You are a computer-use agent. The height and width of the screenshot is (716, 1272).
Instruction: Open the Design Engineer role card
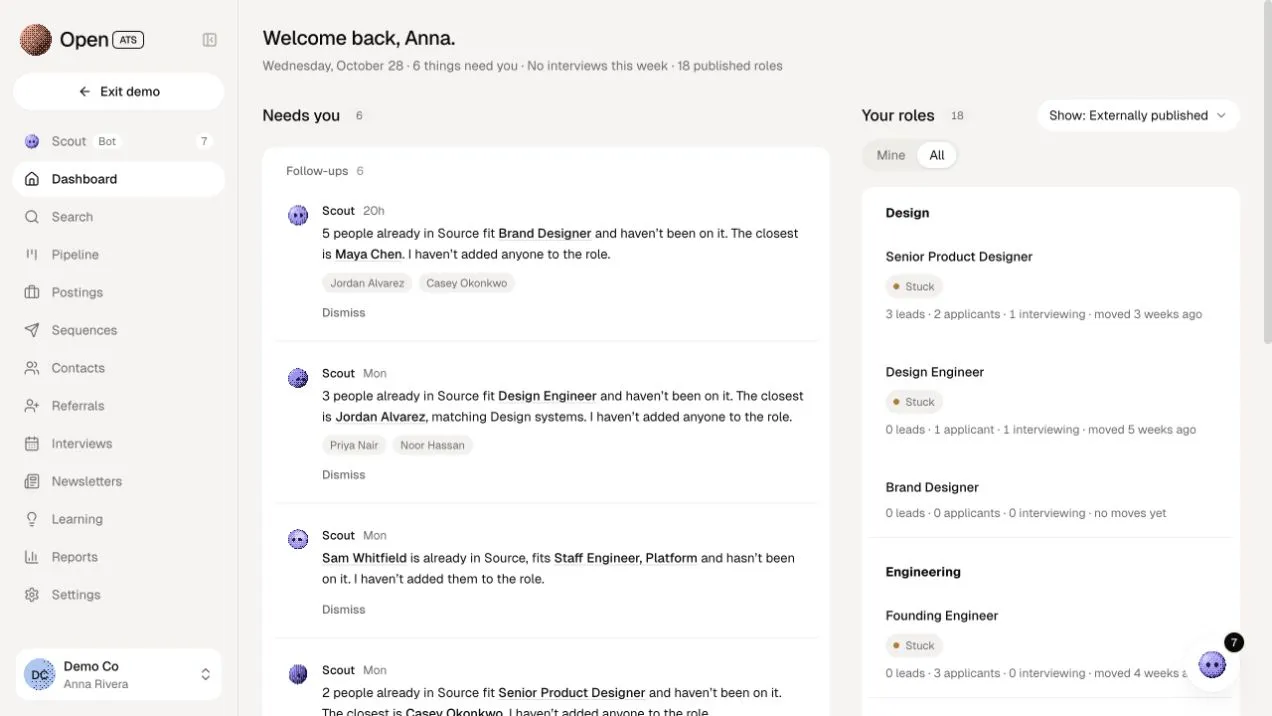1050,400
